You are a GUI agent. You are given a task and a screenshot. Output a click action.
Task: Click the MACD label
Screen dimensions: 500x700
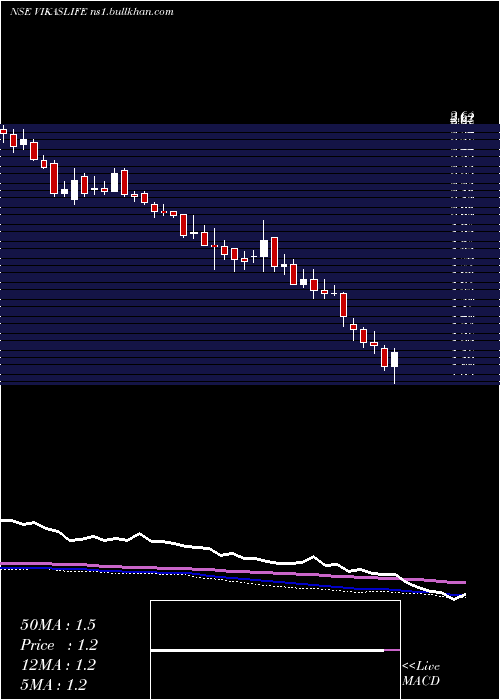421,681
